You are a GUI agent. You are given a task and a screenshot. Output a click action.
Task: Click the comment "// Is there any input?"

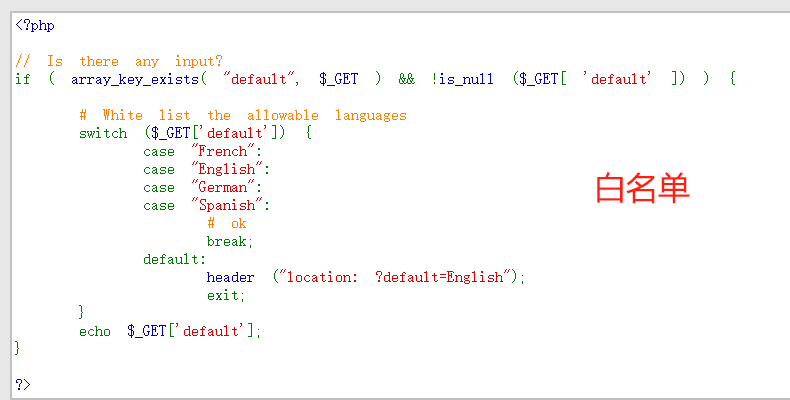[x=119, y=61]
